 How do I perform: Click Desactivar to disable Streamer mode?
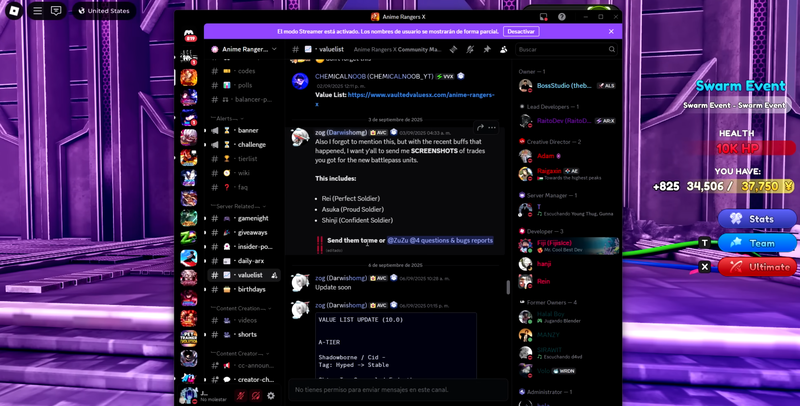click(x=521, y=32)
